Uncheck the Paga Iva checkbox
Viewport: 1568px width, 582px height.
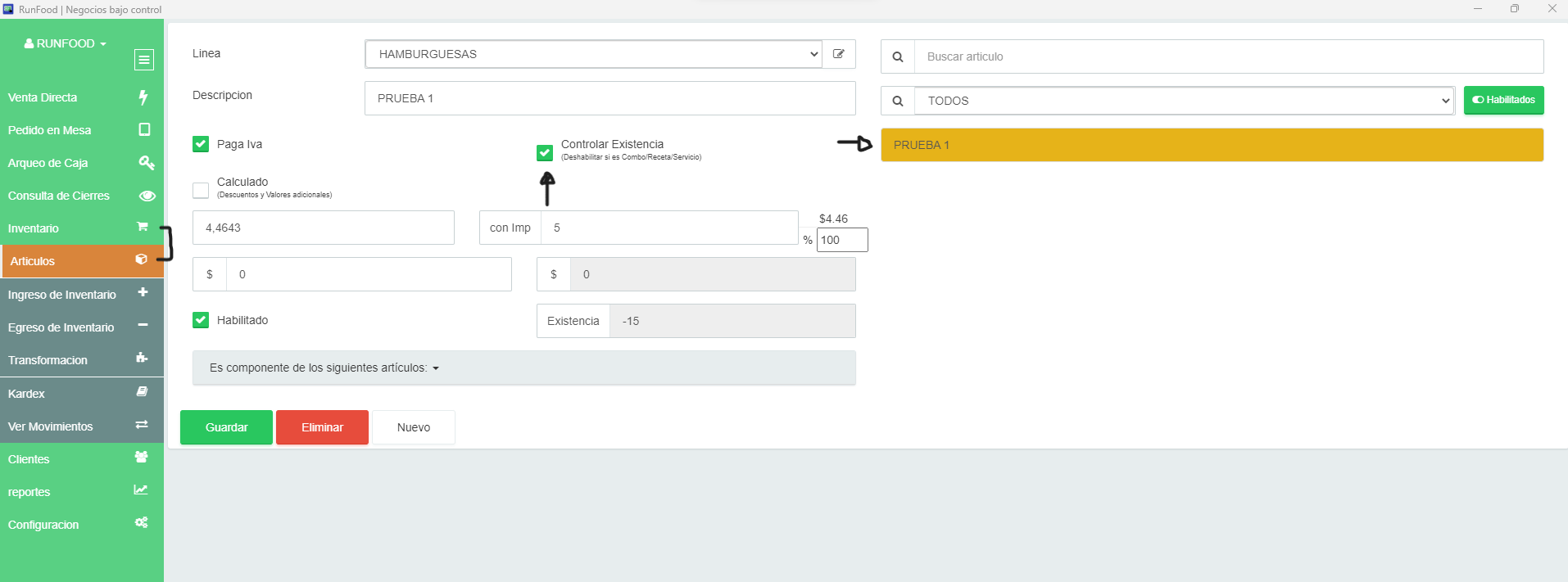(x=201, y=144)
